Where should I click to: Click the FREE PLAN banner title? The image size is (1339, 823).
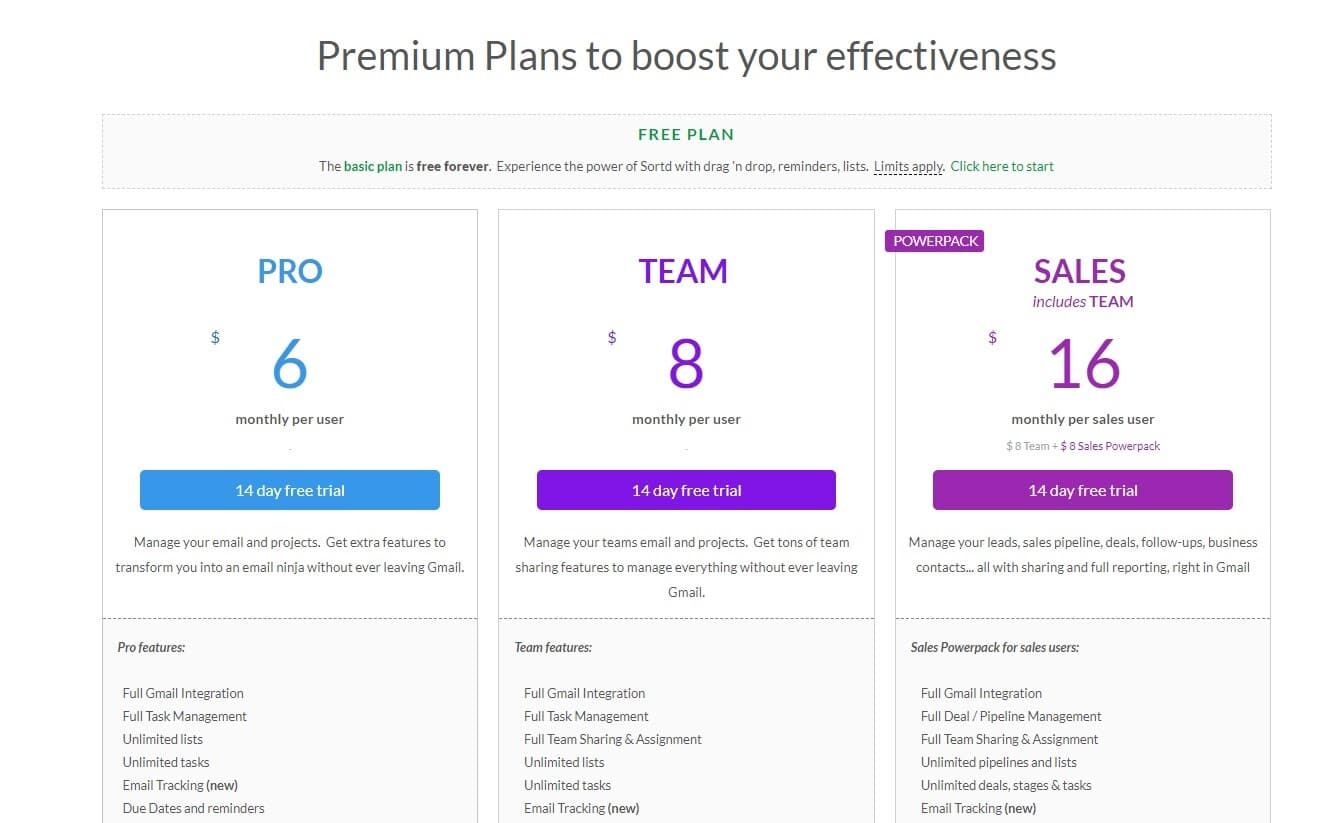pyautogui.click(x=686, y=134)
